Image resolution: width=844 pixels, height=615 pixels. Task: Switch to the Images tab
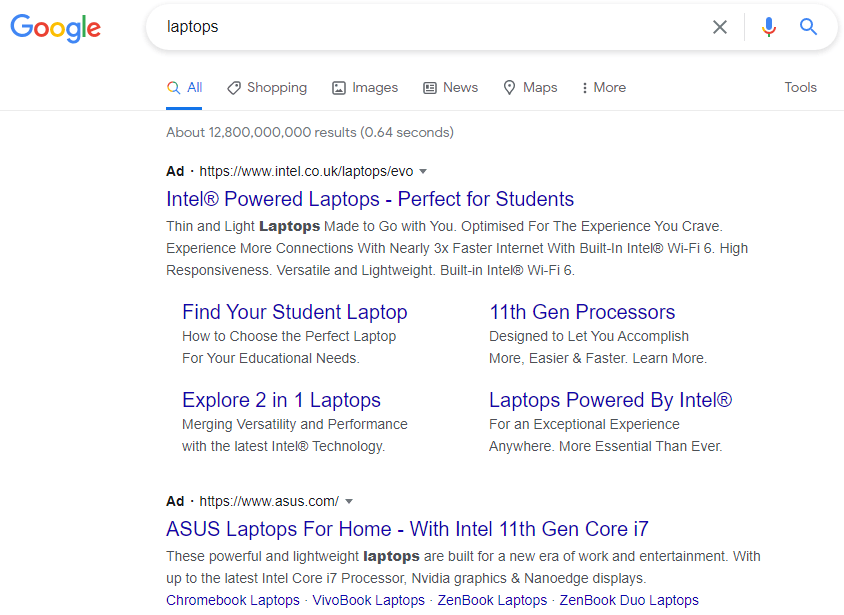coord(365,87)
